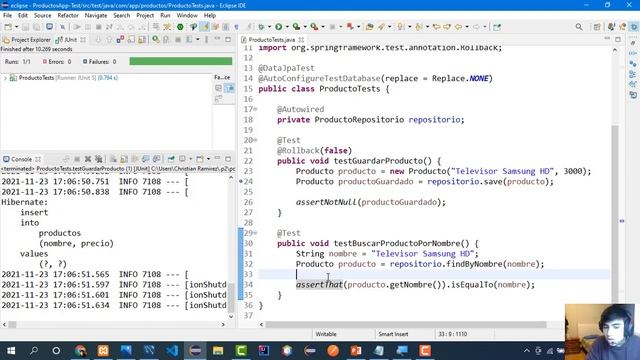The image size is (640, 360).
Task: Click the Open Perspective icon
Action: (x=597, y=27)
